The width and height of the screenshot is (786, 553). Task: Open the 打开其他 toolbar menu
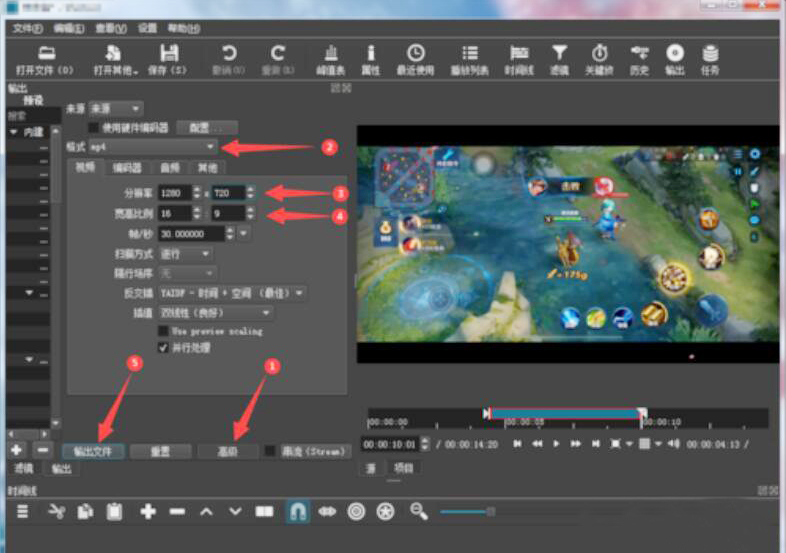tap(115, 60)
